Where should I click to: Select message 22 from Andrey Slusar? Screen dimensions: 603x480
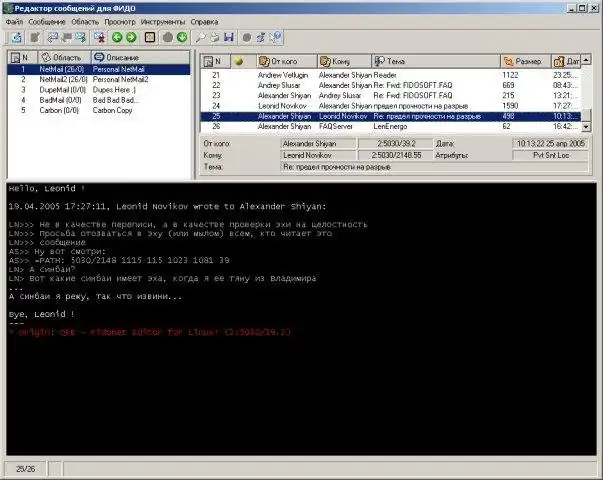tap(391, 85)
